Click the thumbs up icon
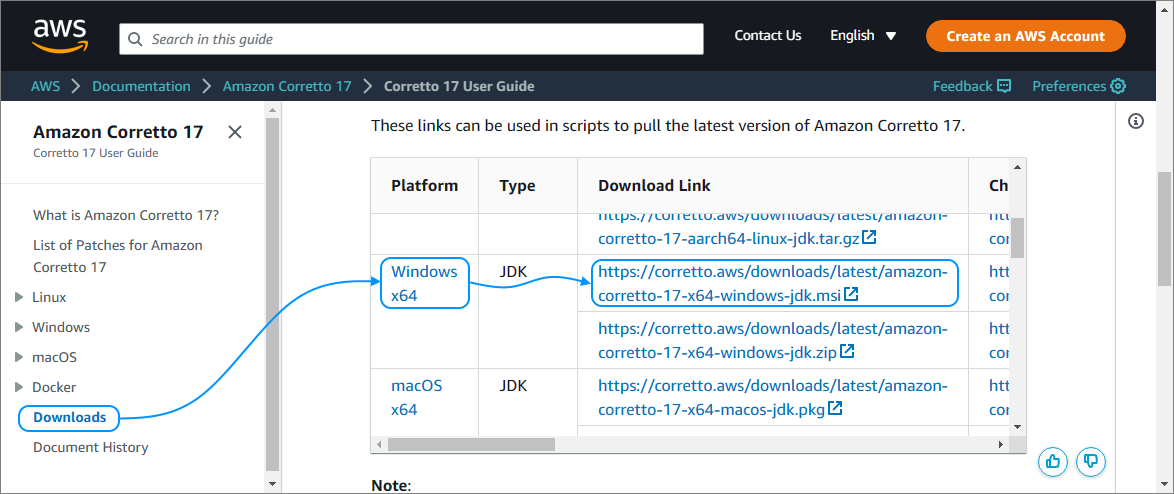 coord(1053,461)
